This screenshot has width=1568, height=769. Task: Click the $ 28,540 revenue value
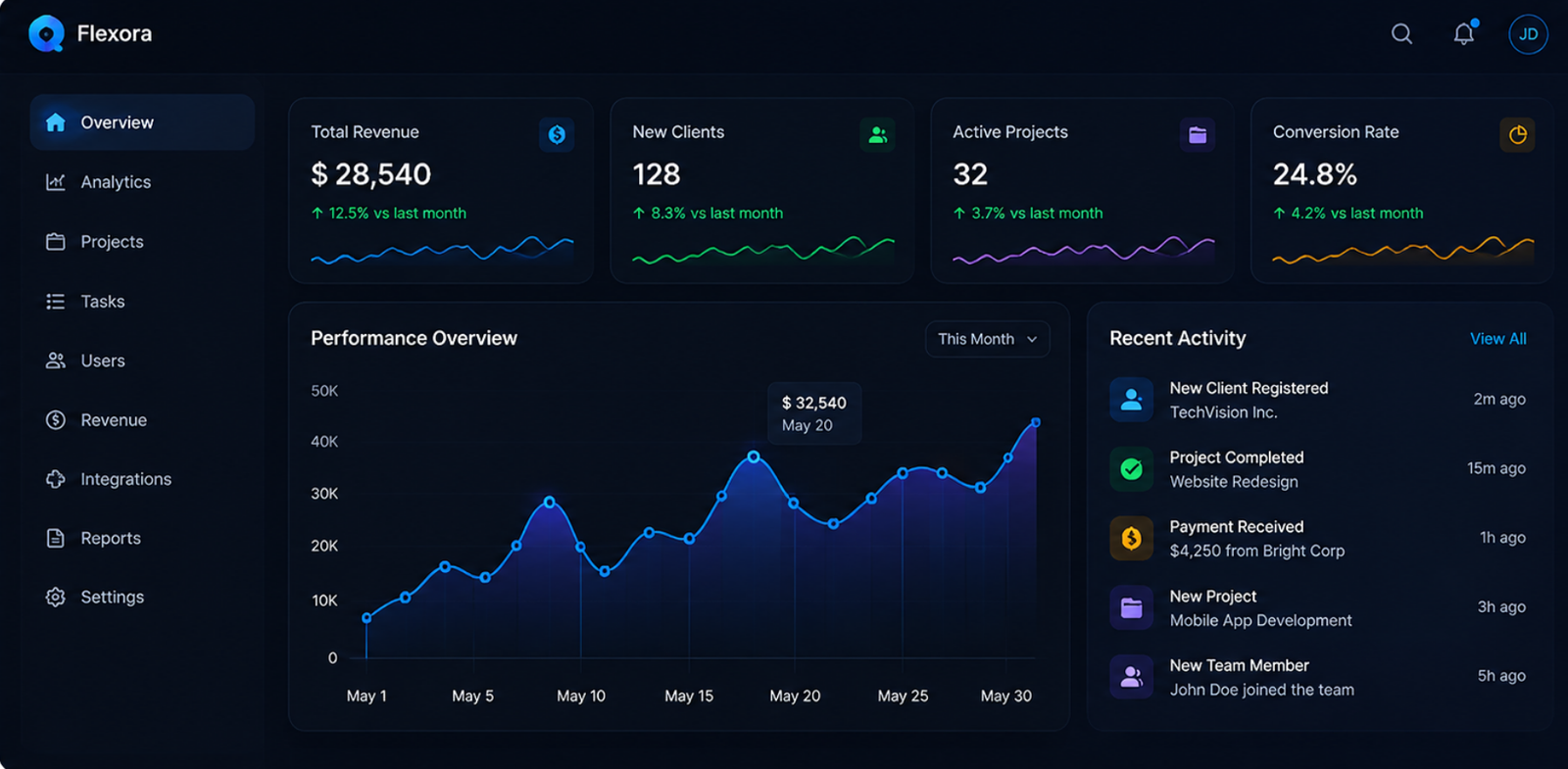tap(371, 174)
